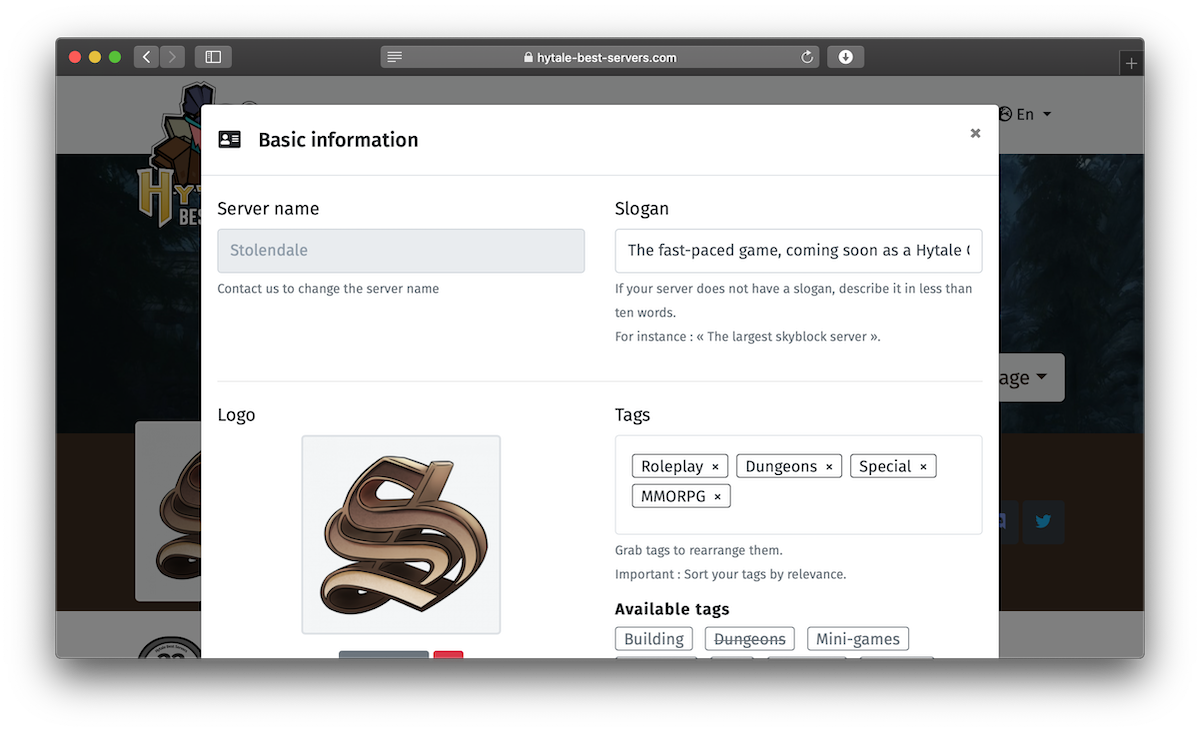
Task: Open Reader view icon in address bar
Action: coord(395,57)
